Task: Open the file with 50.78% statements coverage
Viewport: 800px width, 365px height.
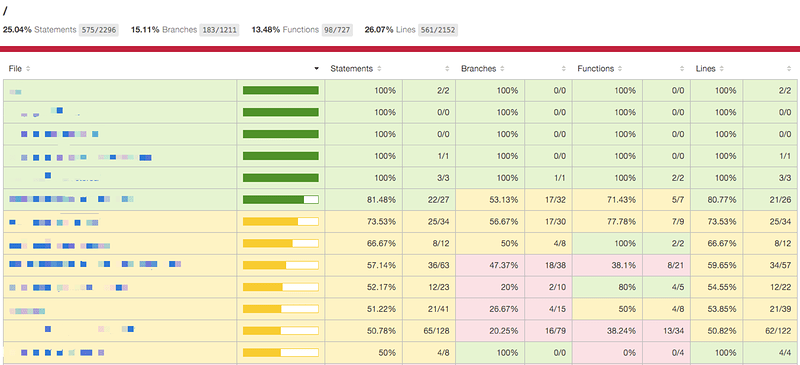Action: click(x=89, y=329)
